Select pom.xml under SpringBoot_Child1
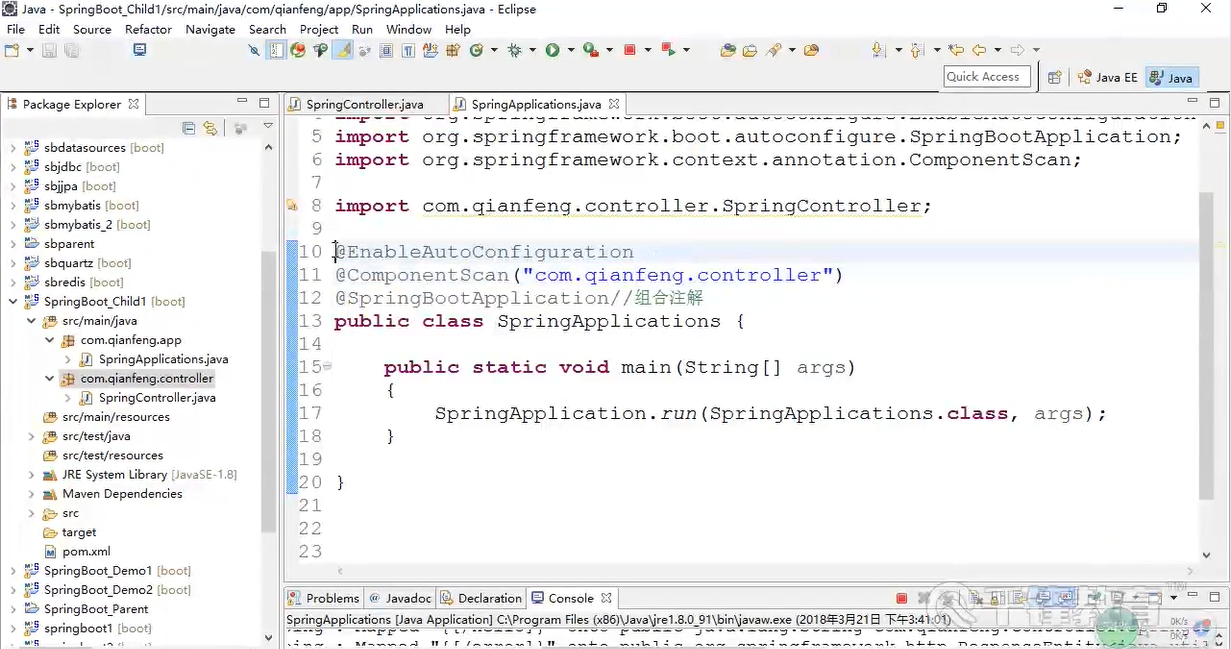1231x649 pixels. pyautogui.click(x=86, y=552)
